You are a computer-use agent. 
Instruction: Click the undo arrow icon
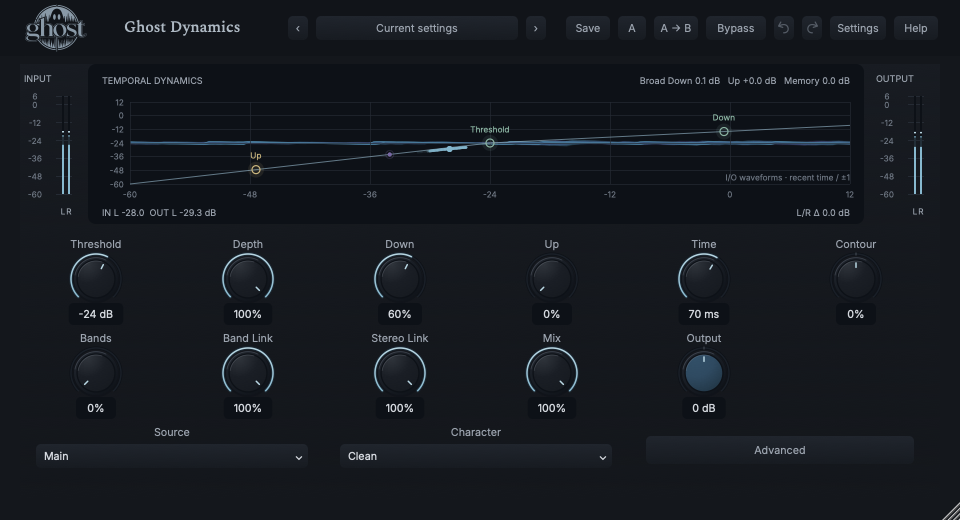[783, 28]
